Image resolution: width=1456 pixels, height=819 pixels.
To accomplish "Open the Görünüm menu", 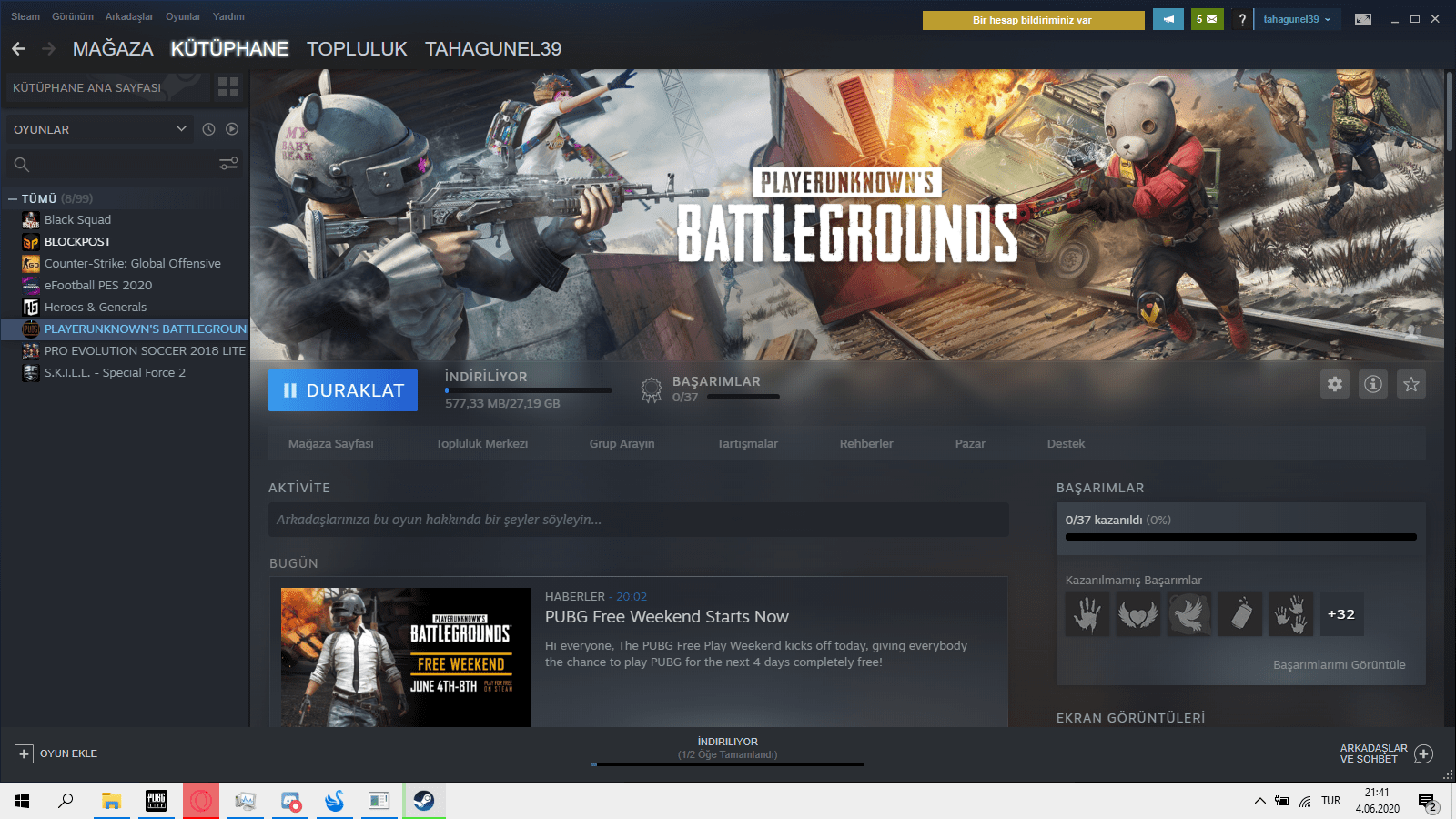I will 73,16.
